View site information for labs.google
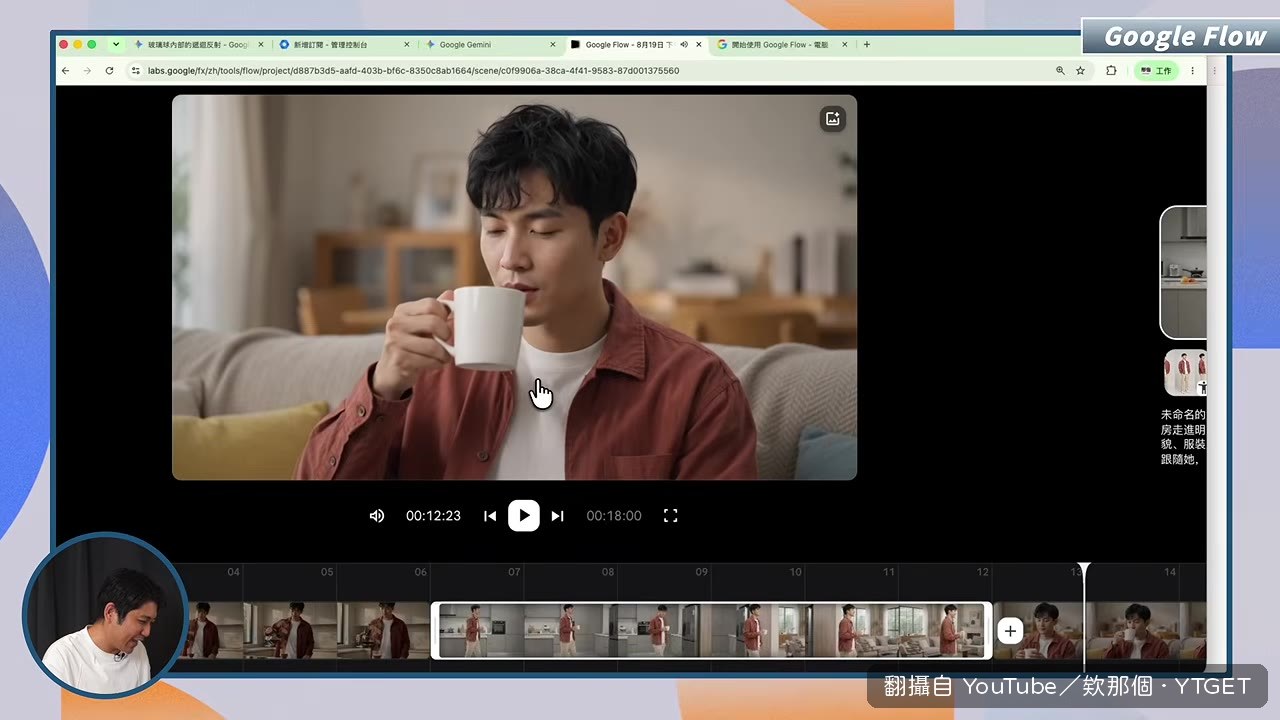The height and width of the screenshot is (720, 1280). pos(136,71)
